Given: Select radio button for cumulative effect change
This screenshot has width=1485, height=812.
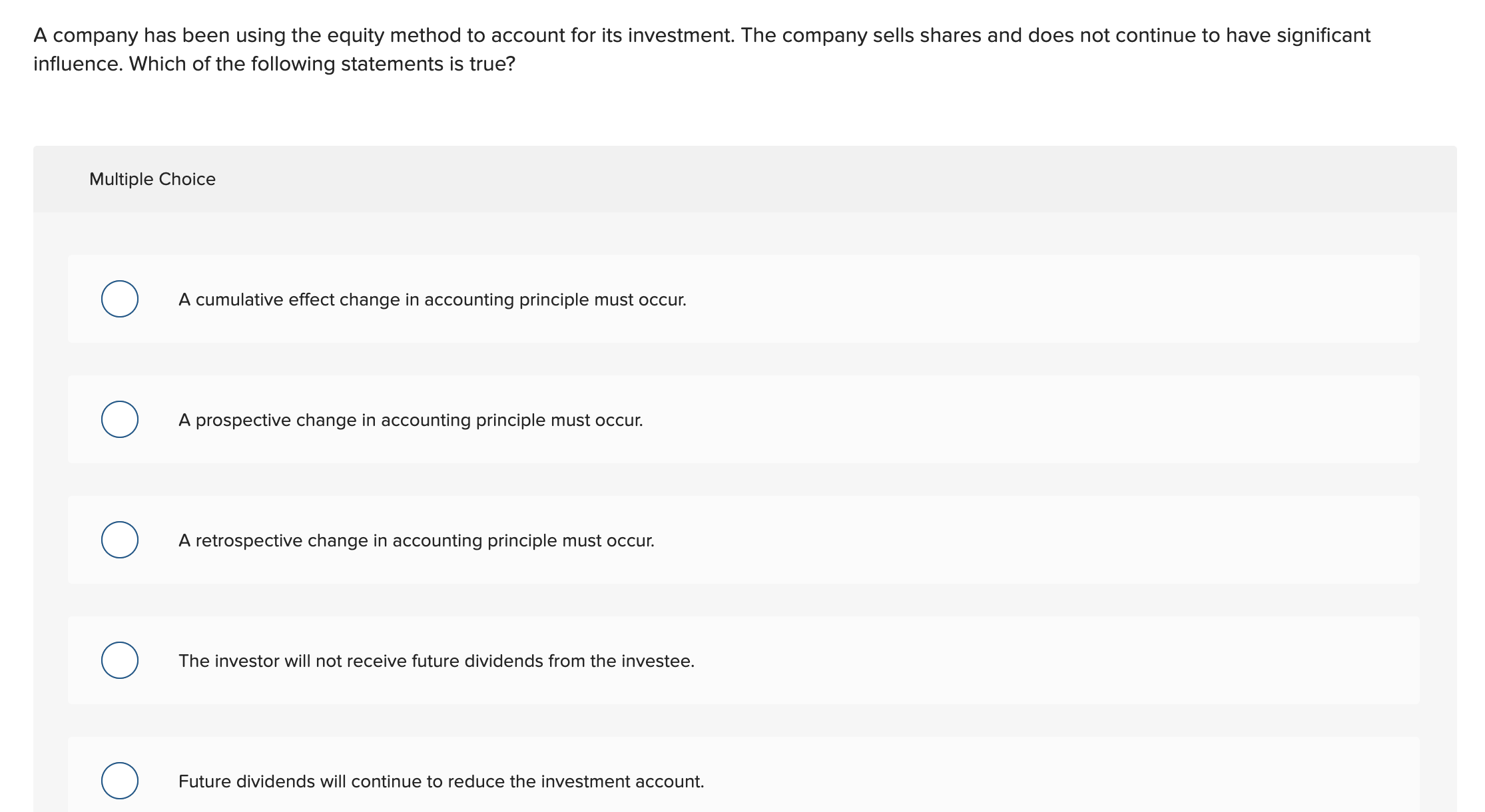Looking at the screenshot, I should [120, 300].
